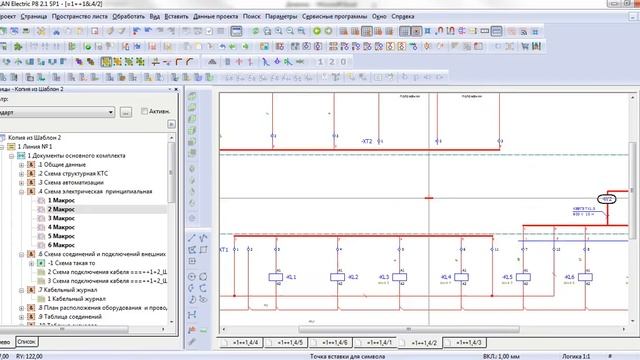Click the zoom in magnifier icon
This screenshot has width=640, height=360.
click(x=278, y=31)
